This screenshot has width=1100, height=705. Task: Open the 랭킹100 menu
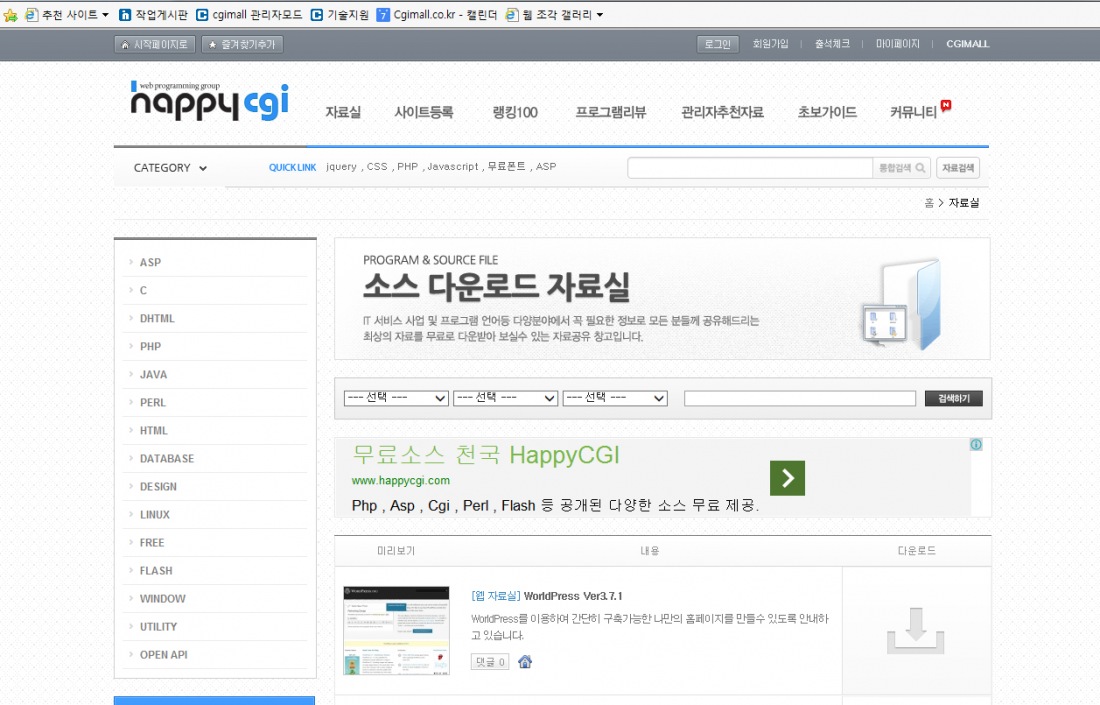[515, 112]
